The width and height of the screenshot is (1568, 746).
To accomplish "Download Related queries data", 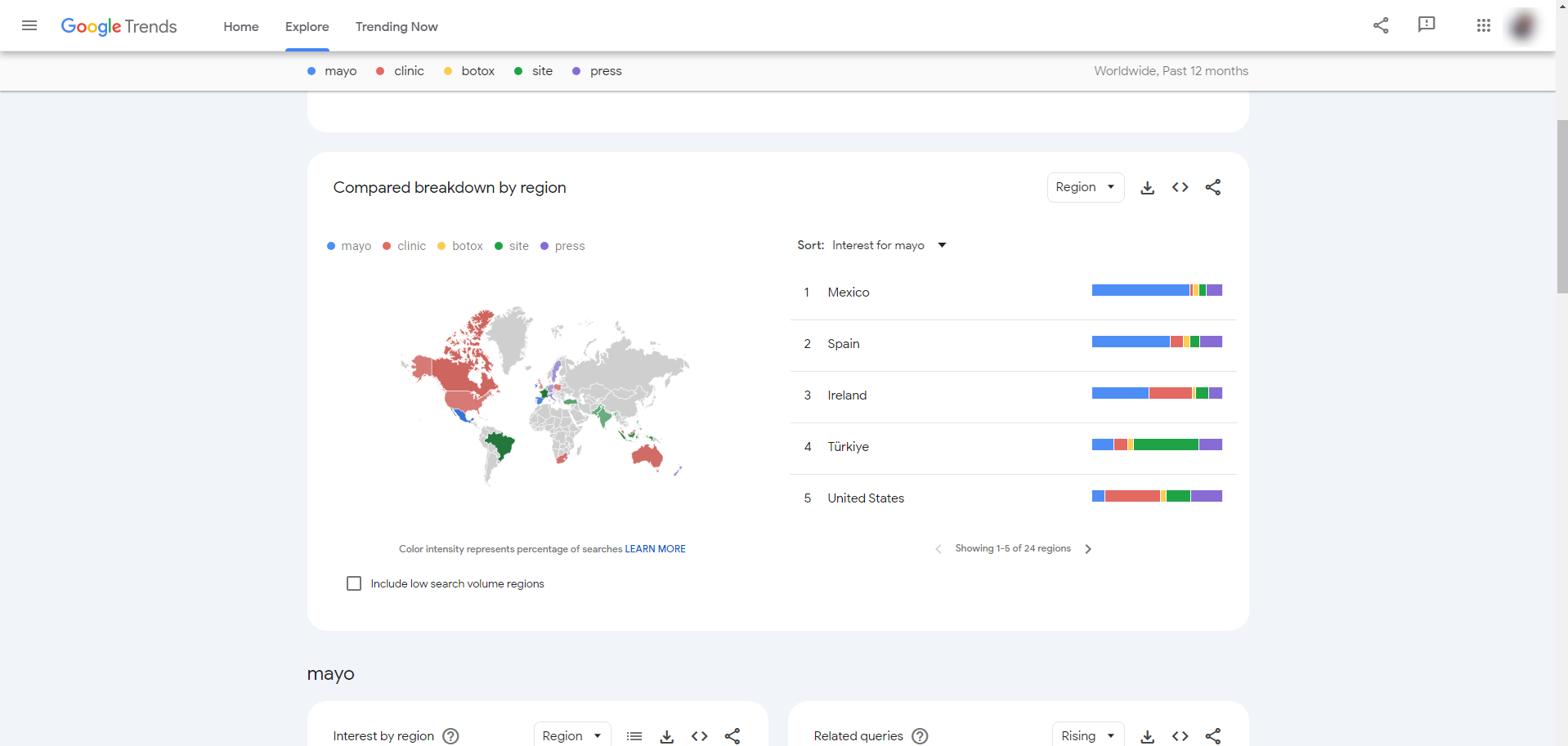I will 1148,736.
